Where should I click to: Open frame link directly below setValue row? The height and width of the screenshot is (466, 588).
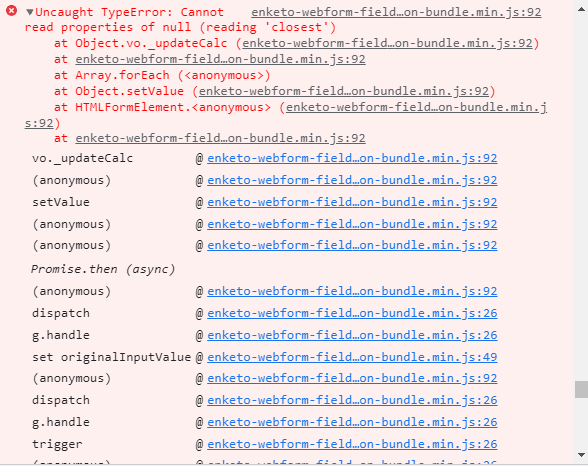click(x=352, y=224)
